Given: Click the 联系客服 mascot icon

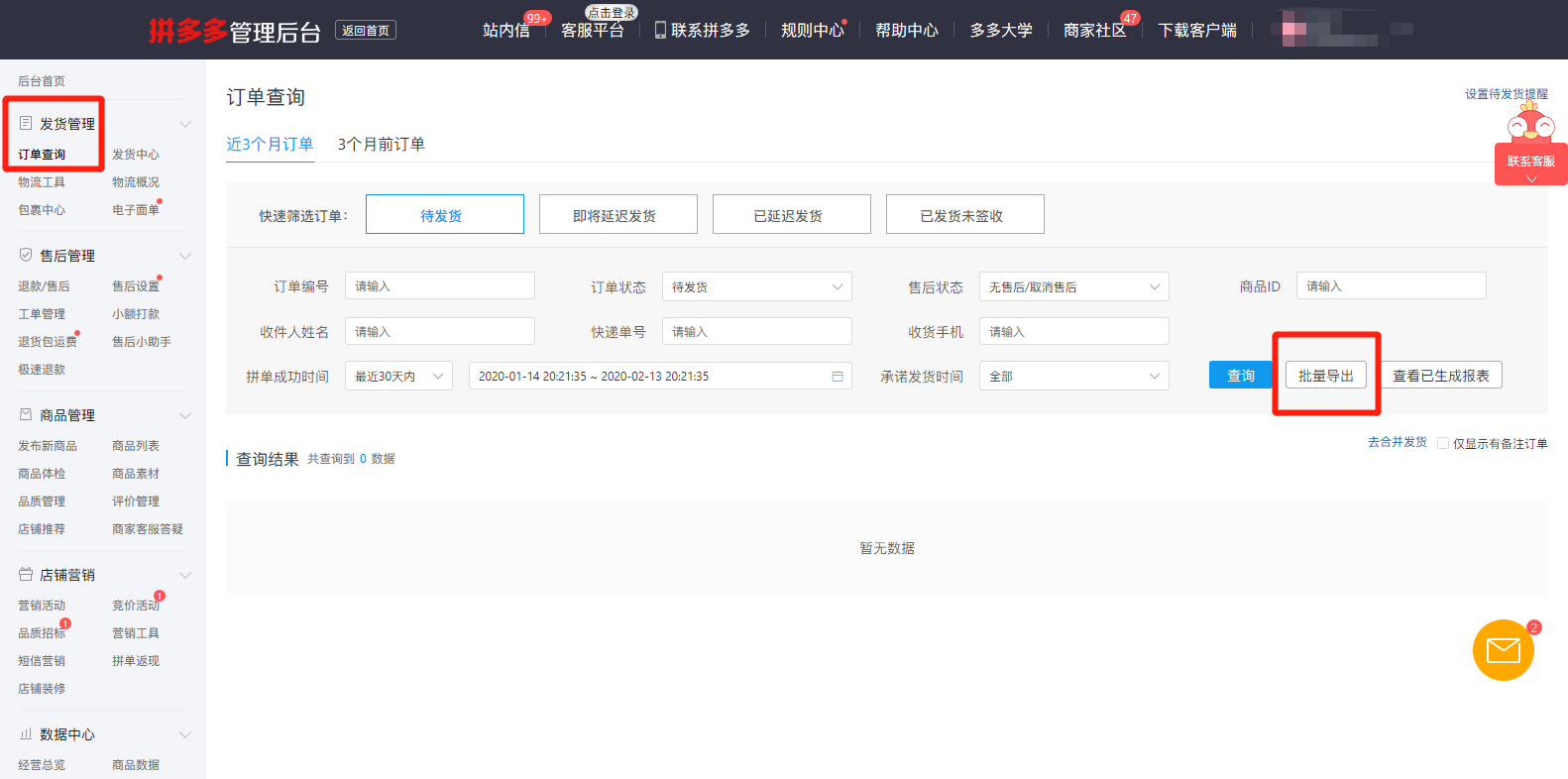Looking at the screenshot, I should (x=1530, y=123).
